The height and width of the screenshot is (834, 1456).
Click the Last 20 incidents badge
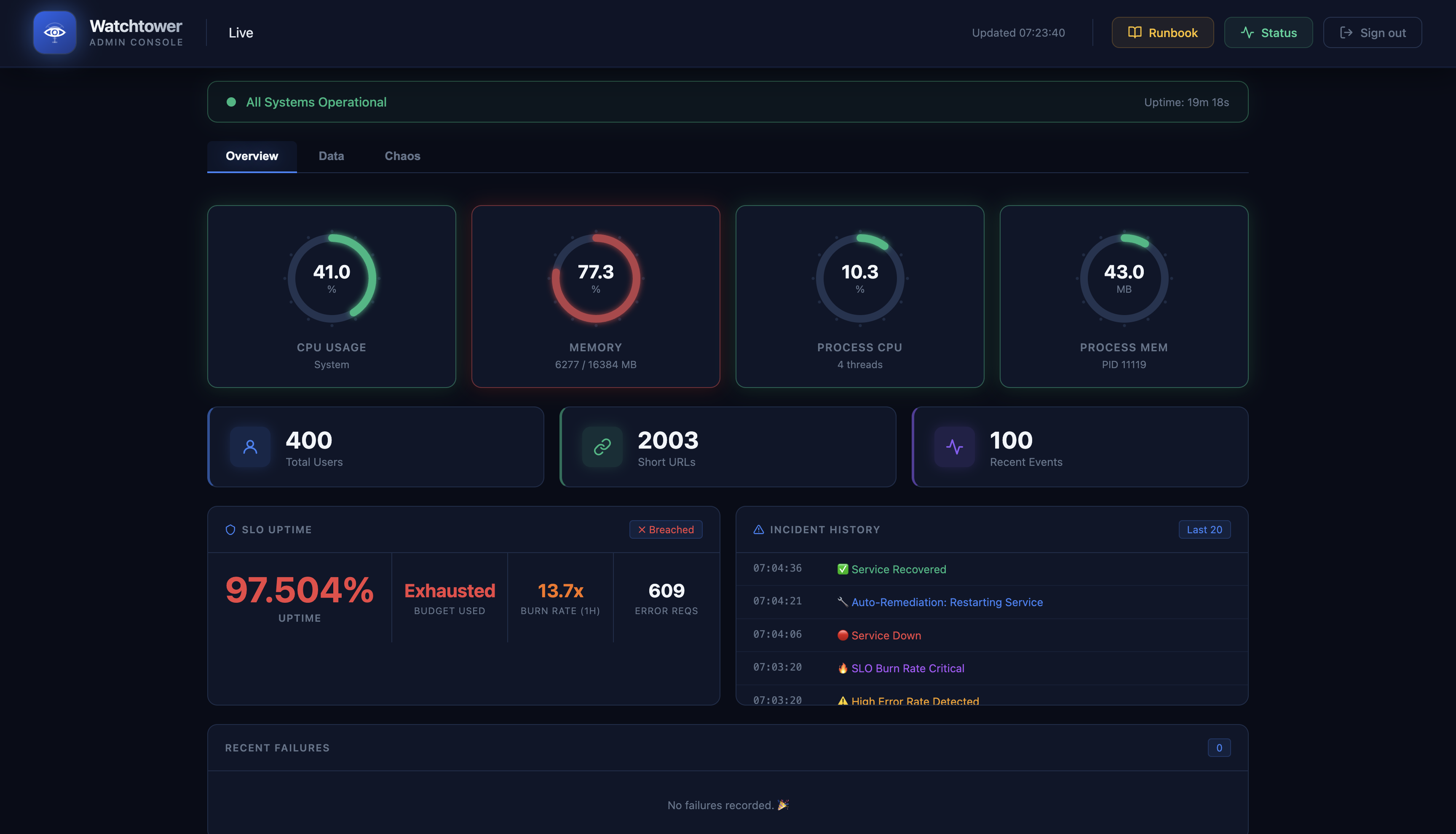(x=1204, y=530)
